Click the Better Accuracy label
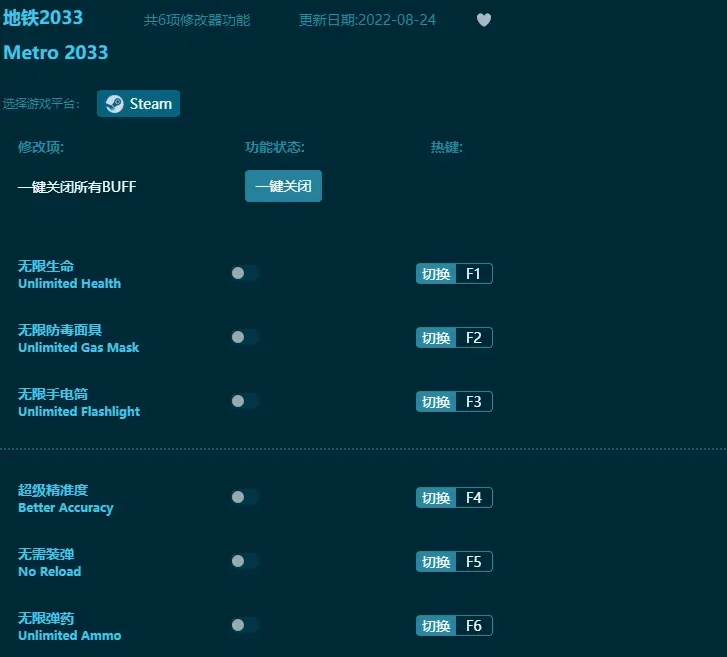The width and height of the screenshot is (727, 657). 65,508
